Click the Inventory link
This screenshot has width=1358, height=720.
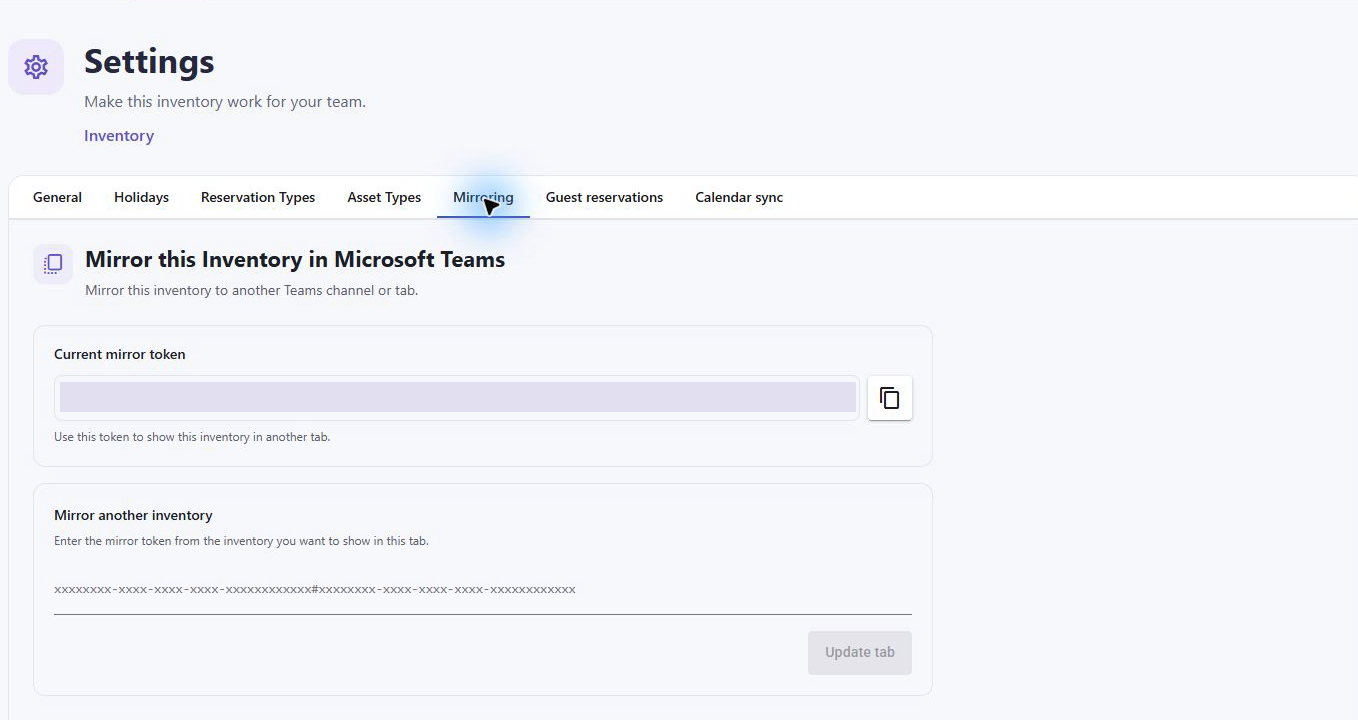[x=119, y=136]
